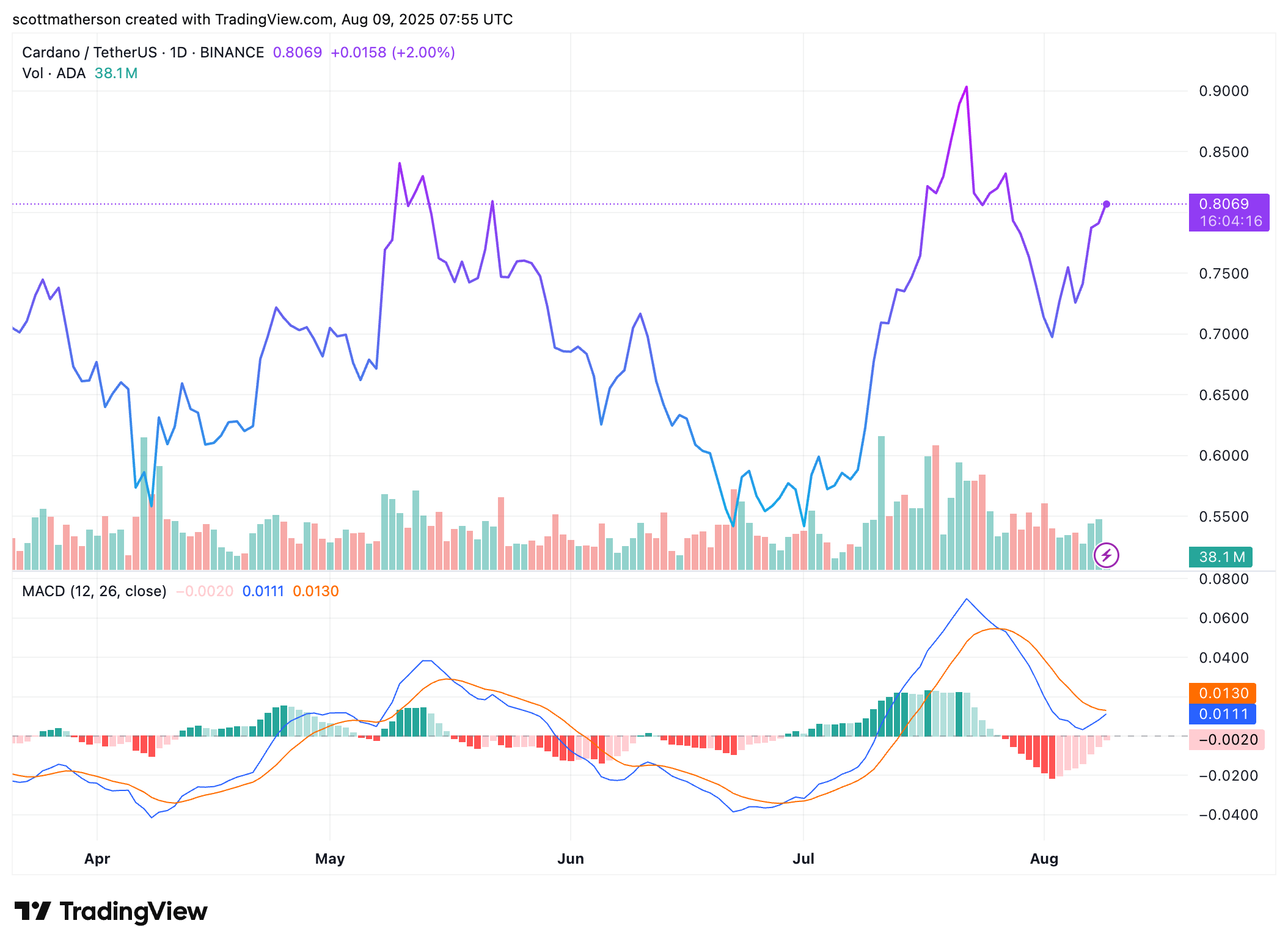Click the +0.0158 (+2.00%) change value
1288x948 pixels.
(x=393, y=53)
